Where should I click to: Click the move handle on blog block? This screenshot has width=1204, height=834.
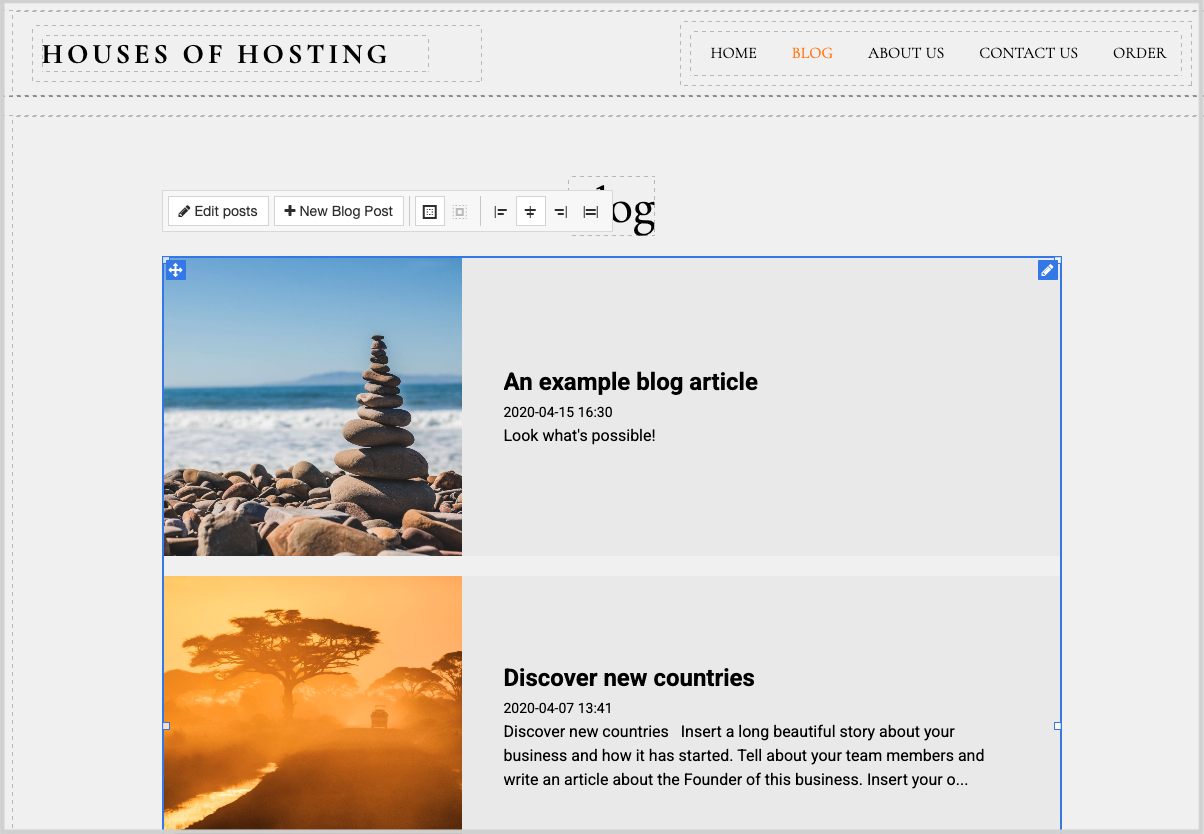click(x=176, y=270)
